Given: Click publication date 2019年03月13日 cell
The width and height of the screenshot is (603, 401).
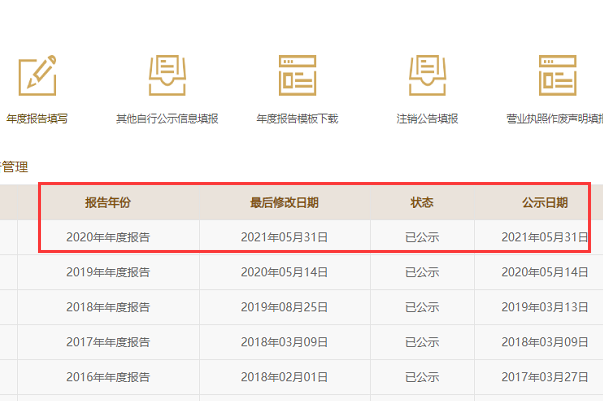Looking at the screenshot, I should point(545,307).
